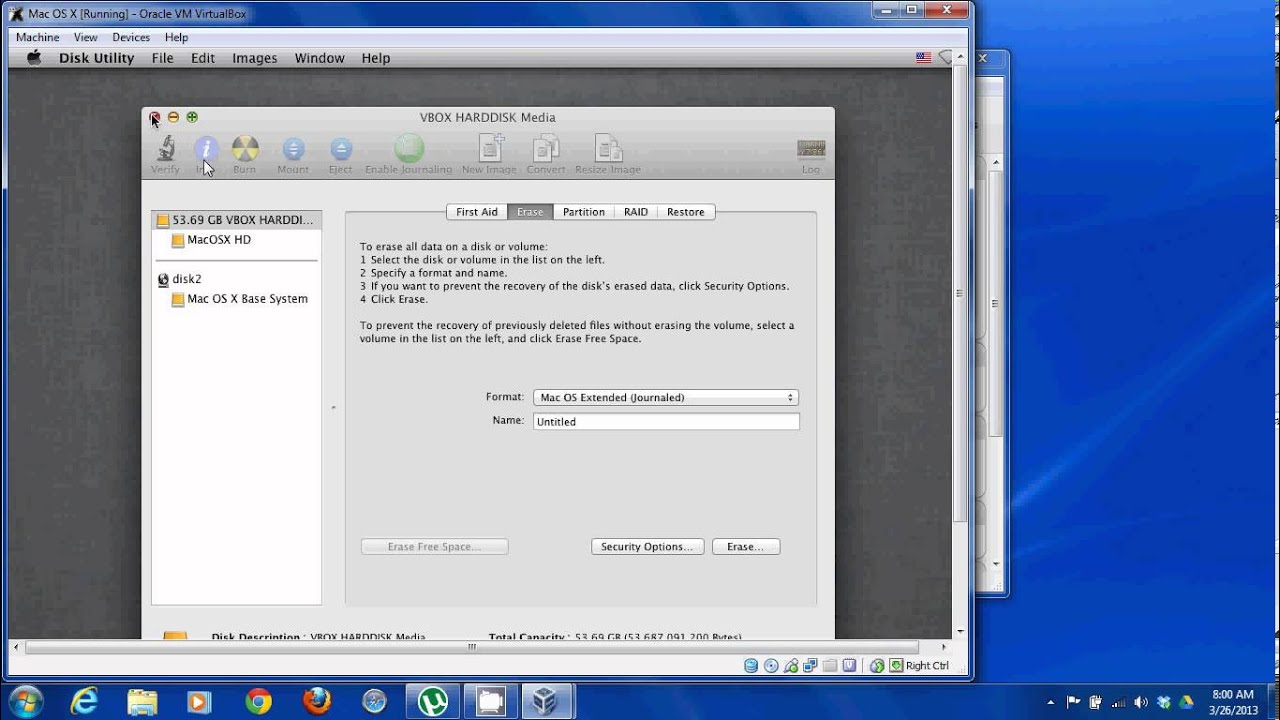Click the Verify microscope toolbar icon
The height and width of the screenshot is (720, 1280).
click(x=165, y=149)
